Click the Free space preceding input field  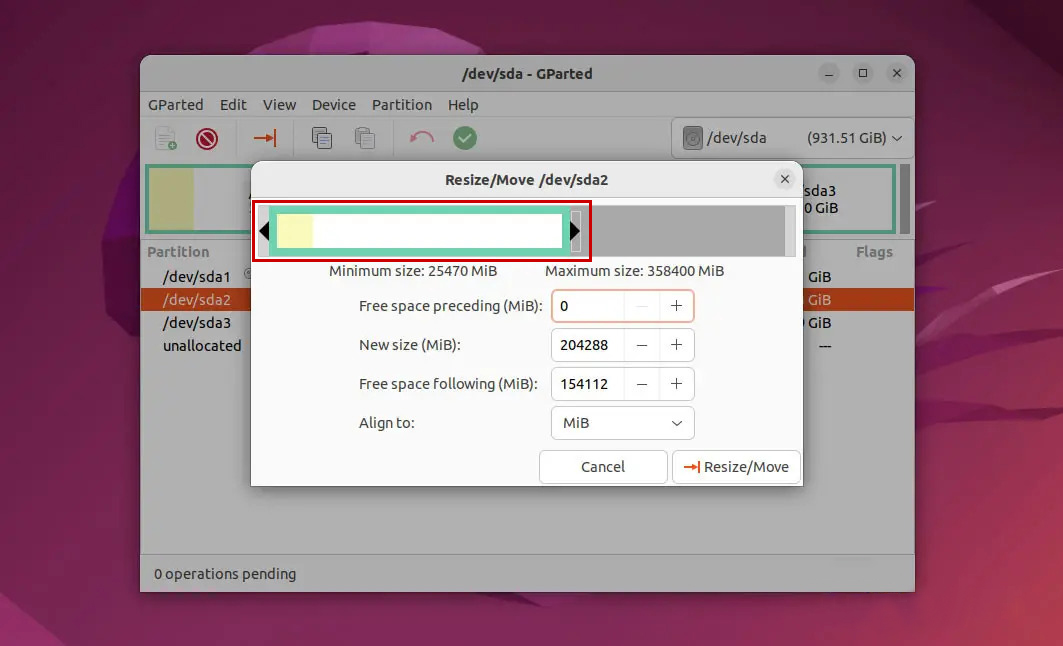tap(586, 306)
